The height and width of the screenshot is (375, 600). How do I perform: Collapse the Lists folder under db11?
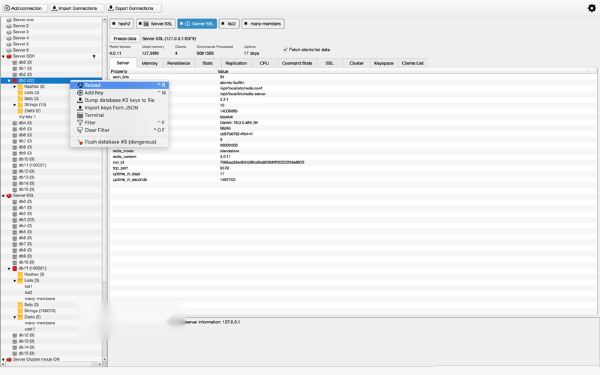(15, 280)
